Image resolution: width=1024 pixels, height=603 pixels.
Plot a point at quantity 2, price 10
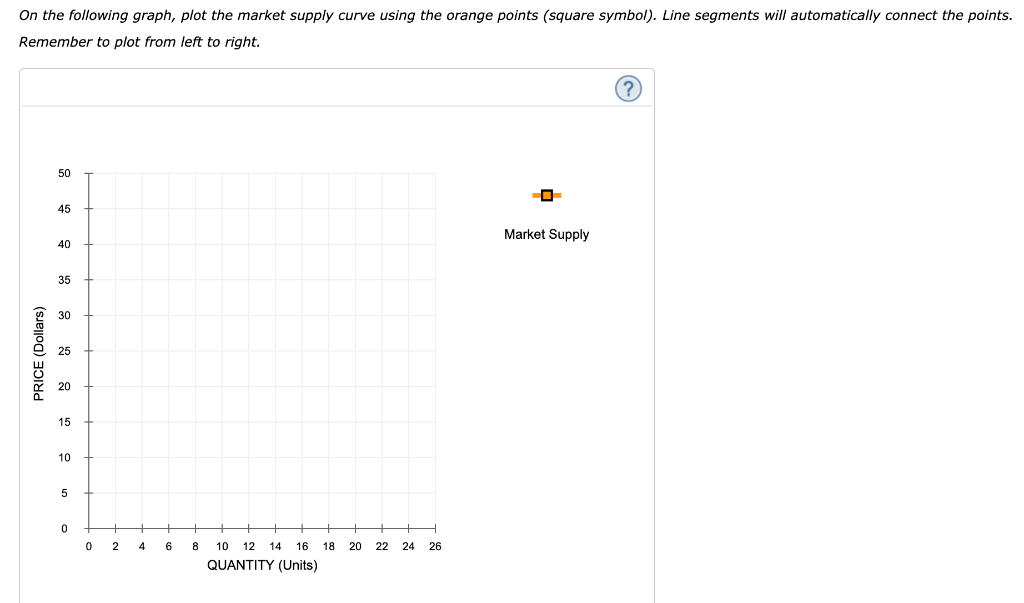click(x=115, y=458)
